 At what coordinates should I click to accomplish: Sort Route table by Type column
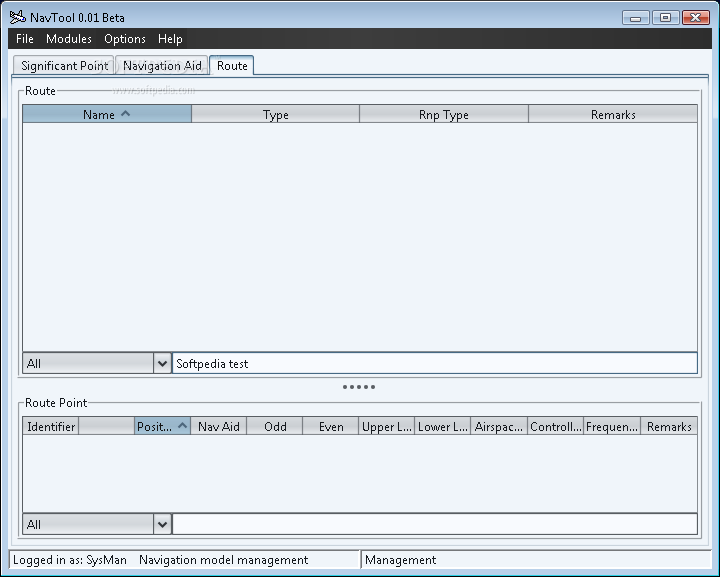tap(276, 114)
